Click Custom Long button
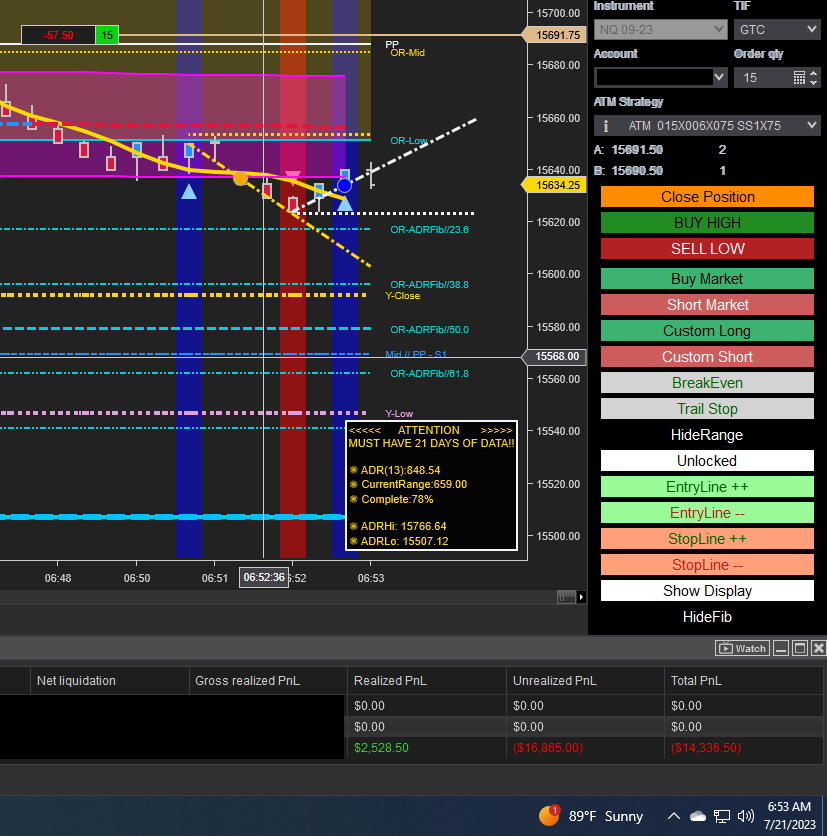827x836 pixels. (707, 331)
